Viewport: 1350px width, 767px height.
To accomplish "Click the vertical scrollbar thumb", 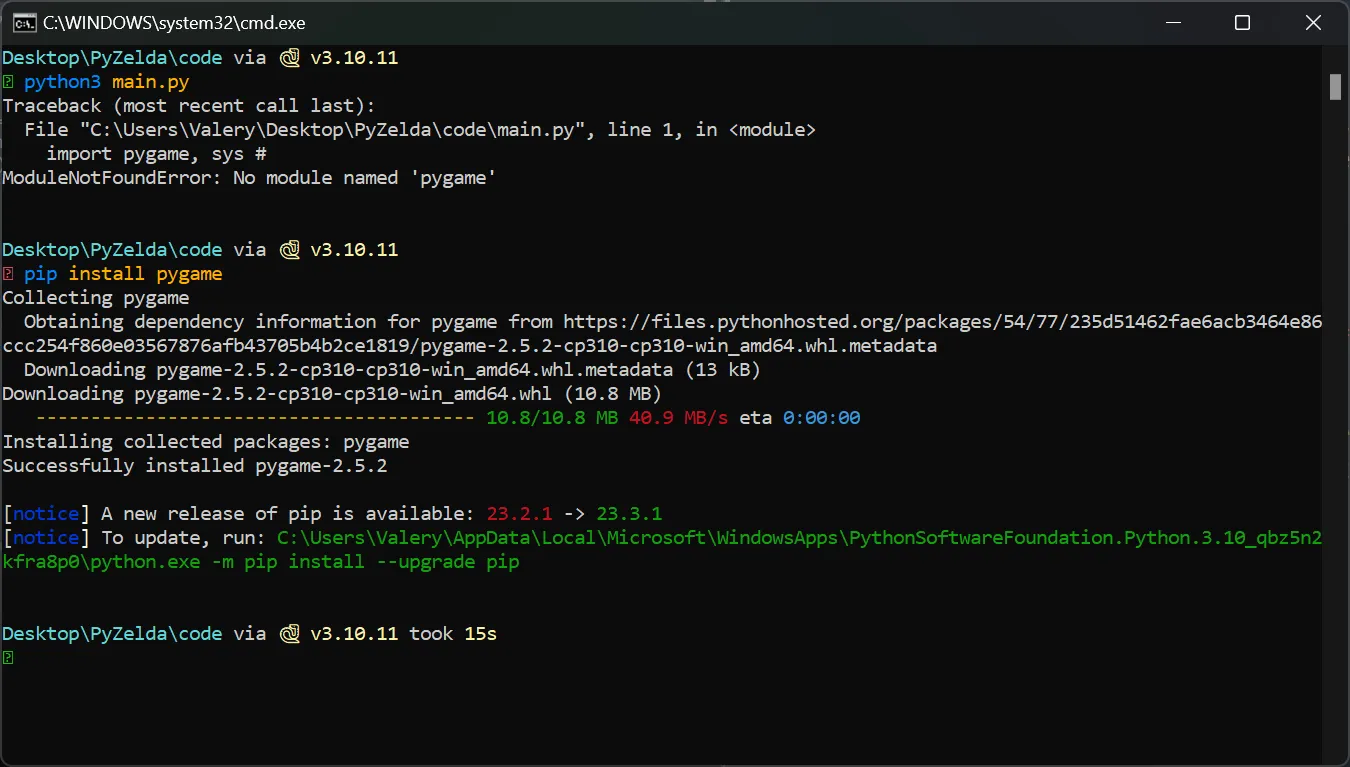I will [x=1335, y=87].
